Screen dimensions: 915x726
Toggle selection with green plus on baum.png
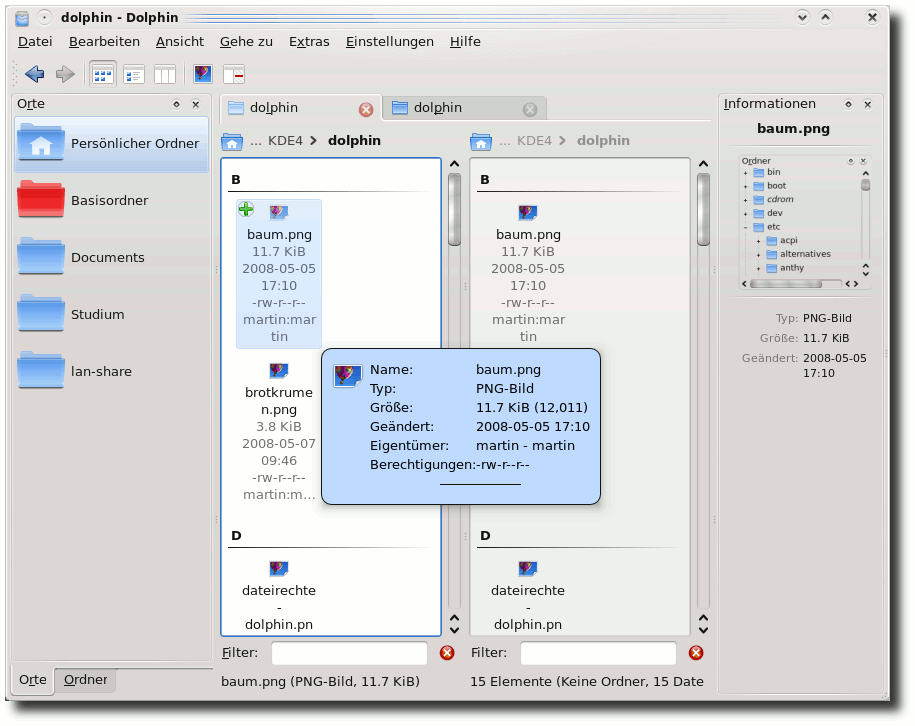coord(246,209)
